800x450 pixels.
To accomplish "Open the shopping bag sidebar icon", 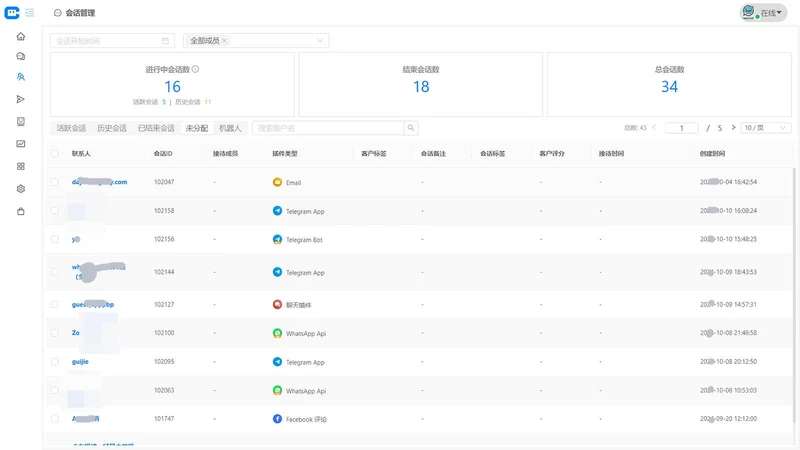I will click(x=21, y=211).
